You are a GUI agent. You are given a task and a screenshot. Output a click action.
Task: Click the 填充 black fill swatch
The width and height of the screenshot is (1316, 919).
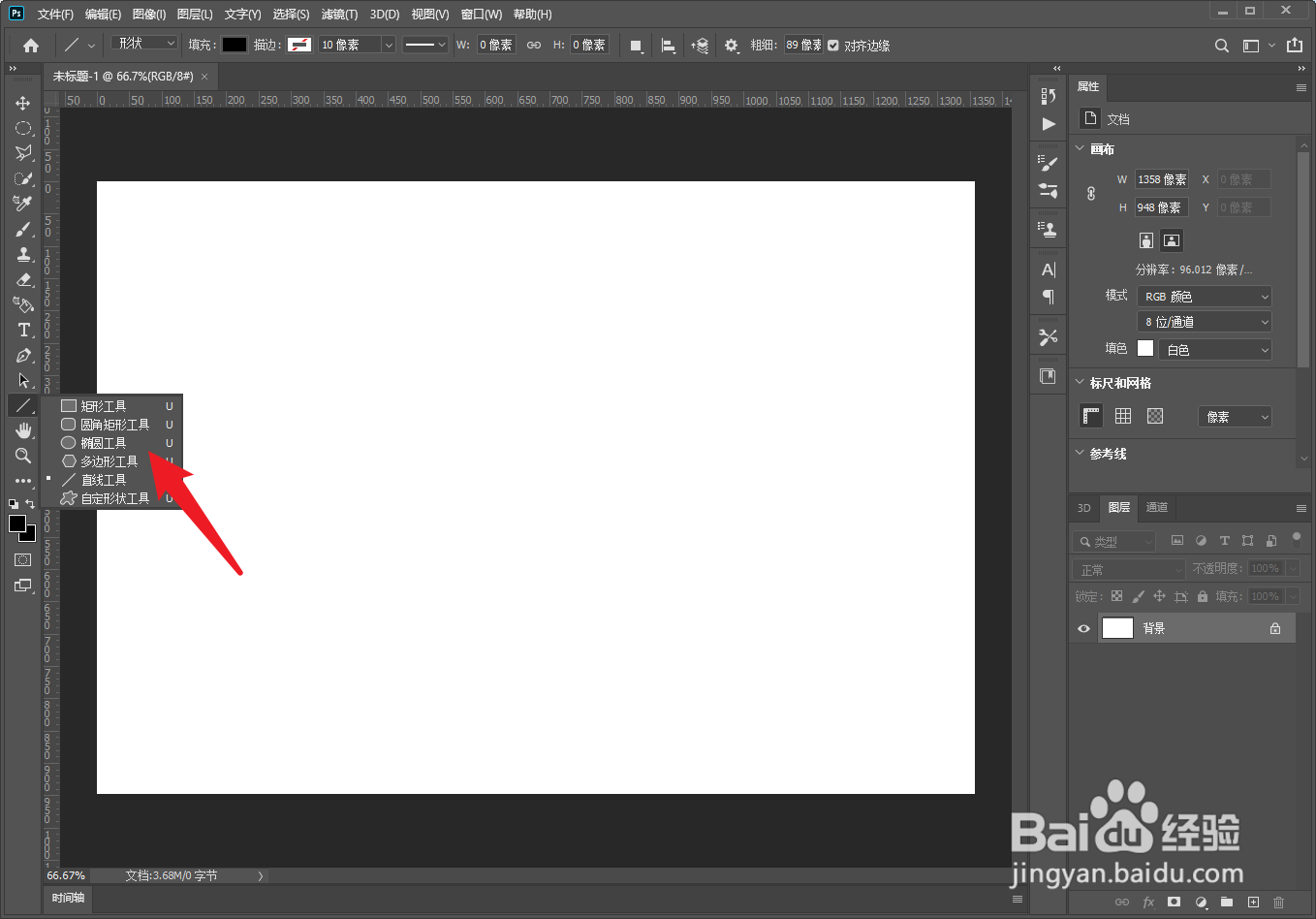pyautogui.click(x=235, y=45)
